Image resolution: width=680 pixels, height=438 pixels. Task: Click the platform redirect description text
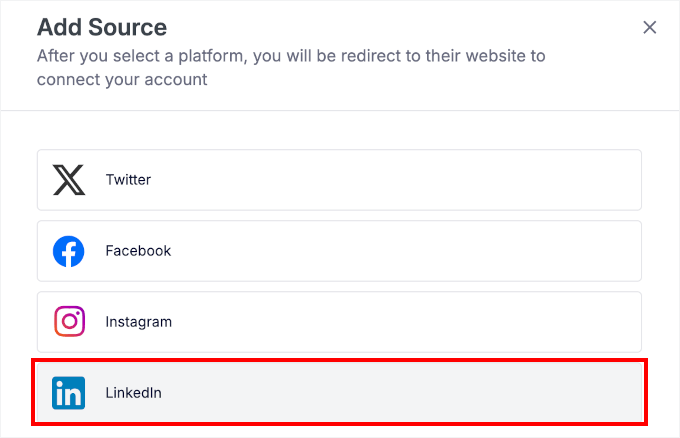(290, 56)
